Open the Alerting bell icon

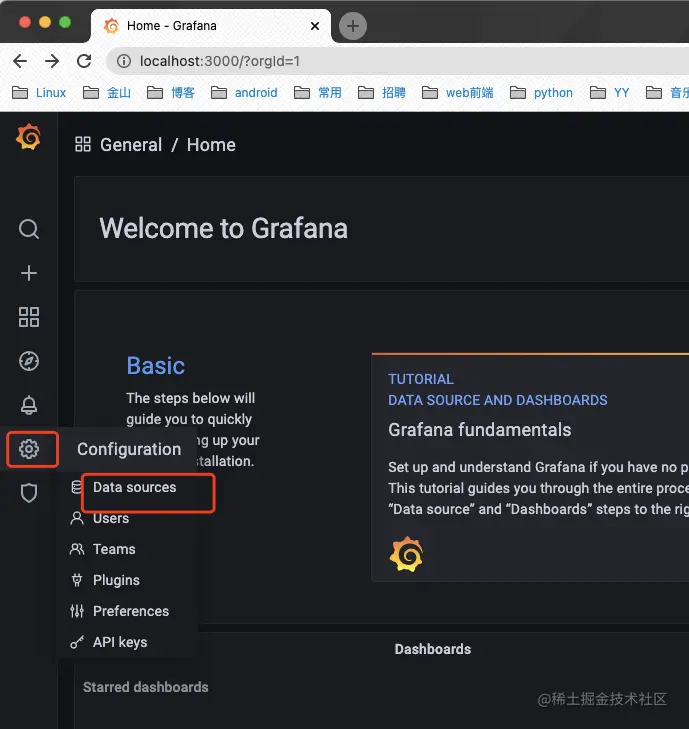29,405
